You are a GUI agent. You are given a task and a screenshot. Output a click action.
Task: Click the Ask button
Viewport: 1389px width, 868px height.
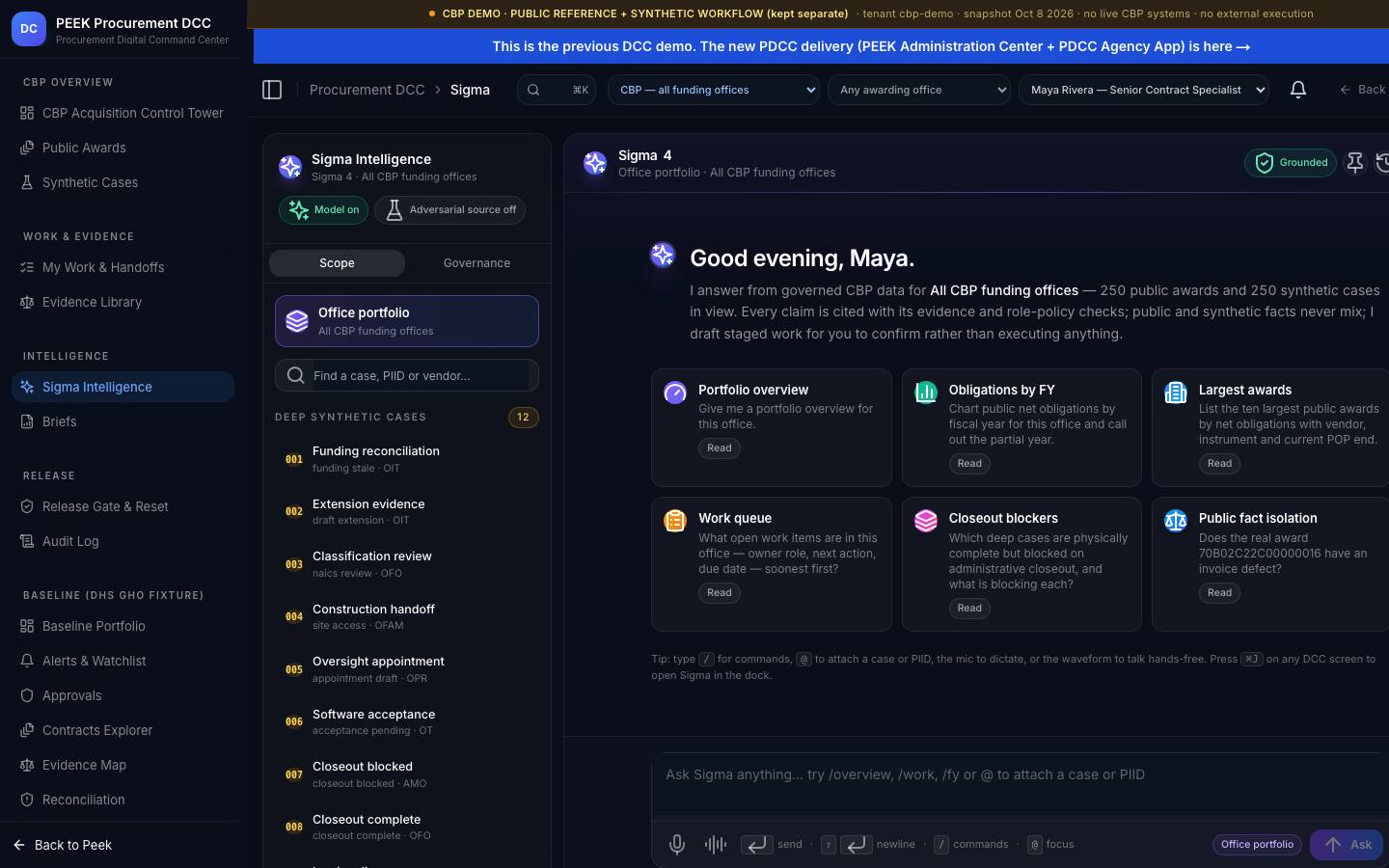(1347, 845)
